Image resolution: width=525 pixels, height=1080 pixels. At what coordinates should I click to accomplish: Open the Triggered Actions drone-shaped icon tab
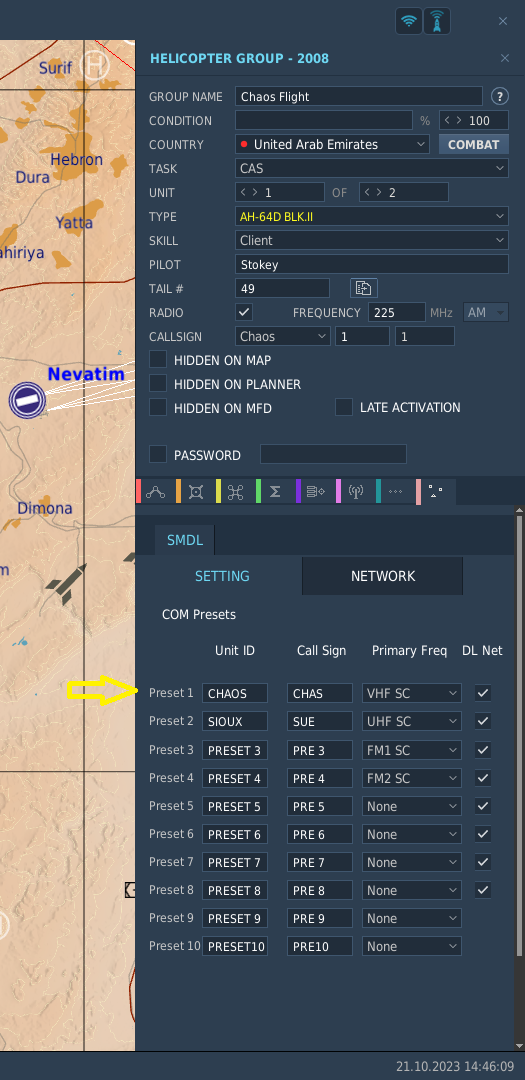[x=236, y=492]
